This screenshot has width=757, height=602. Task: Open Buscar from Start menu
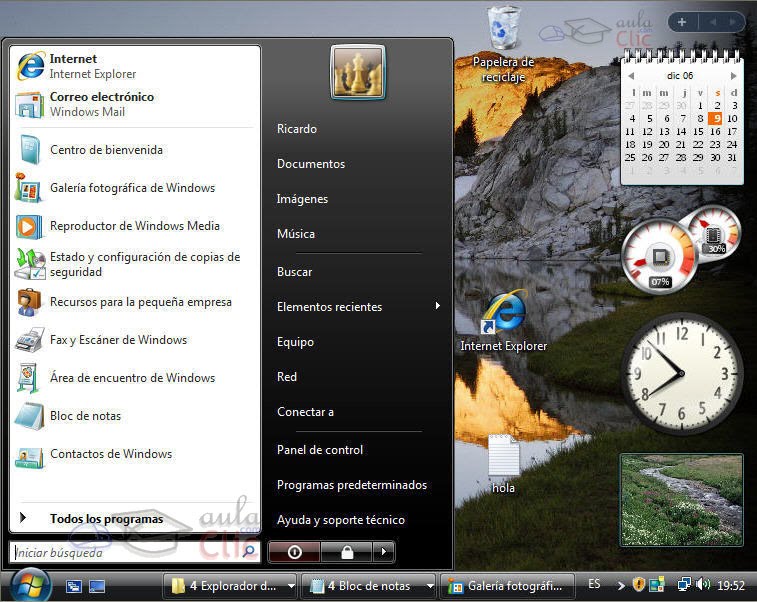click(x=294, y=272)
